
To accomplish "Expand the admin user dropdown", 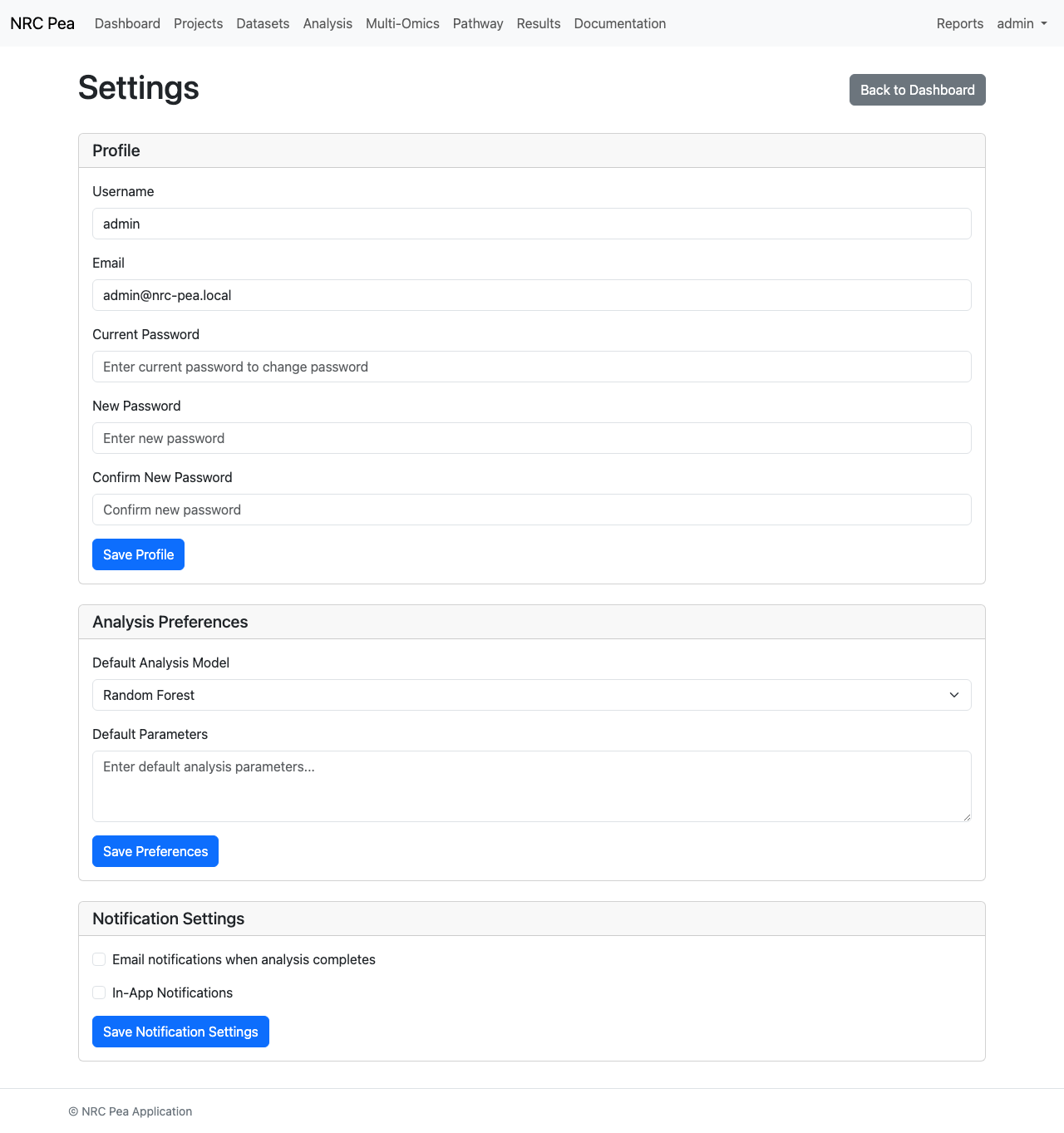I will [x=1022, y=23].
